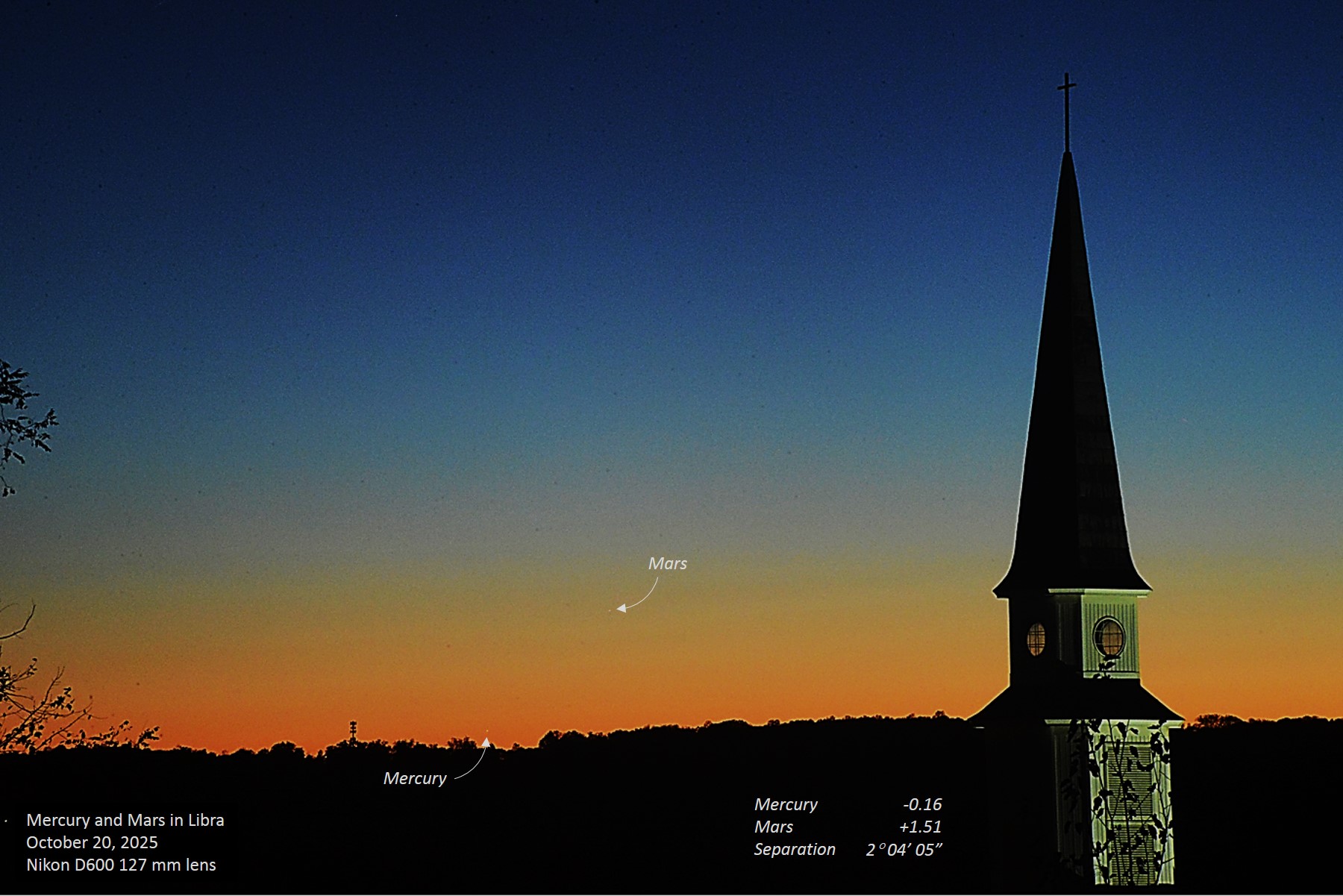The image size is (1343, 896).
Task: Click the Mars name in the magnitude table
Action: [x=773, y=827]
